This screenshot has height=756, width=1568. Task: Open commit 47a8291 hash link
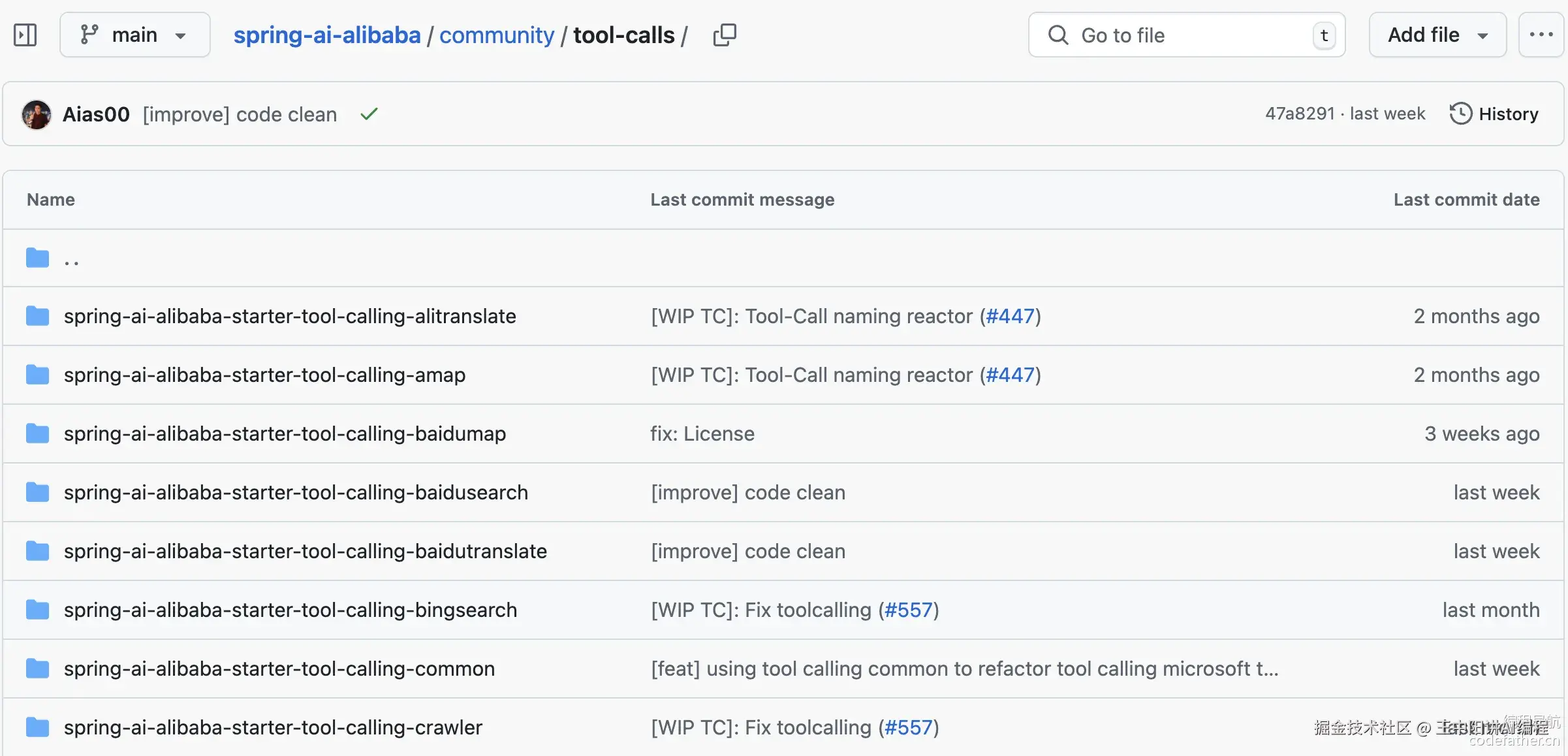click(1300, 114)
